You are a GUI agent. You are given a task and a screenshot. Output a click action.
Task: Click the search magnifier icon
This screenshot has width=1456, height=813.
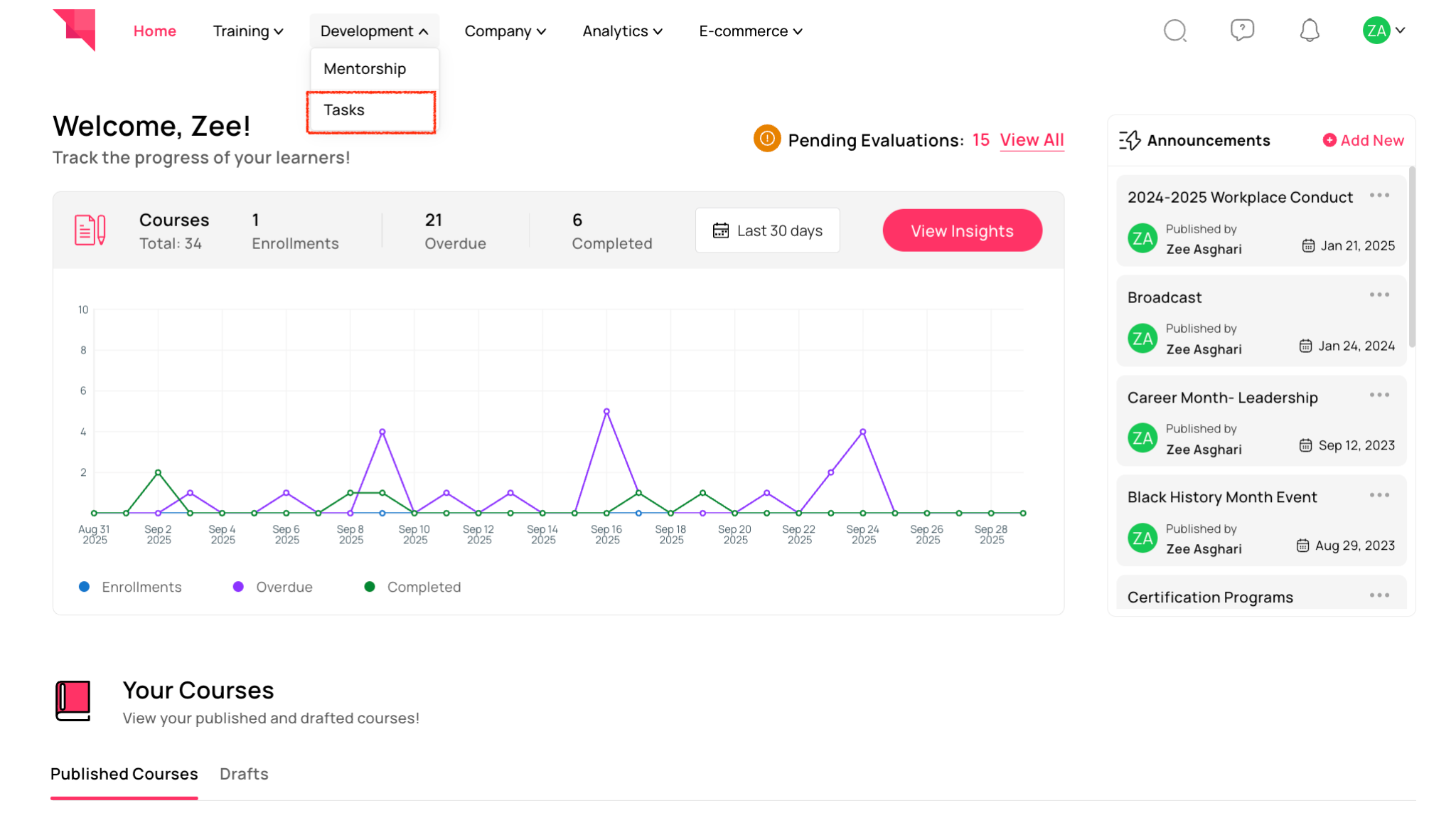1174,31
